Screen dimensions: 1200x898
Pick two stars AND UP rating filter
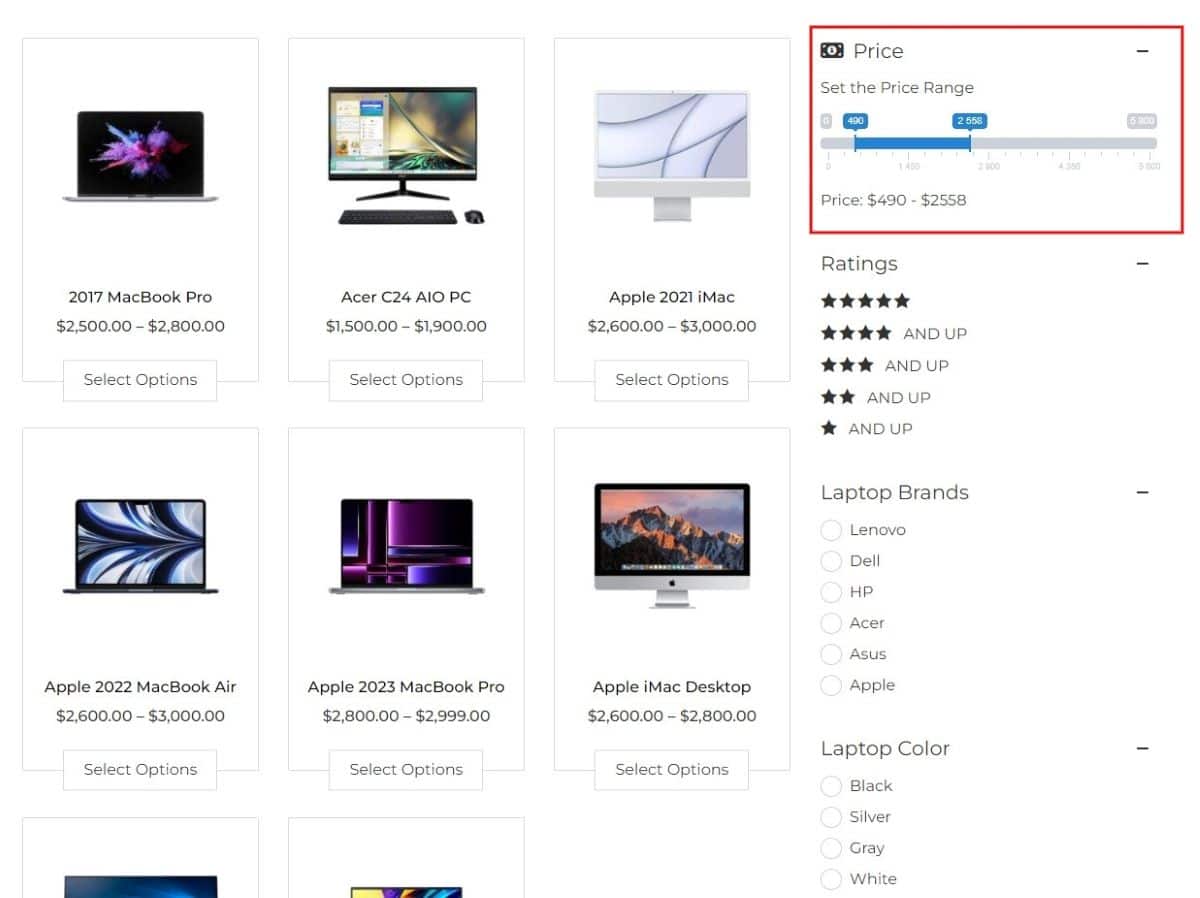point(876,397)
